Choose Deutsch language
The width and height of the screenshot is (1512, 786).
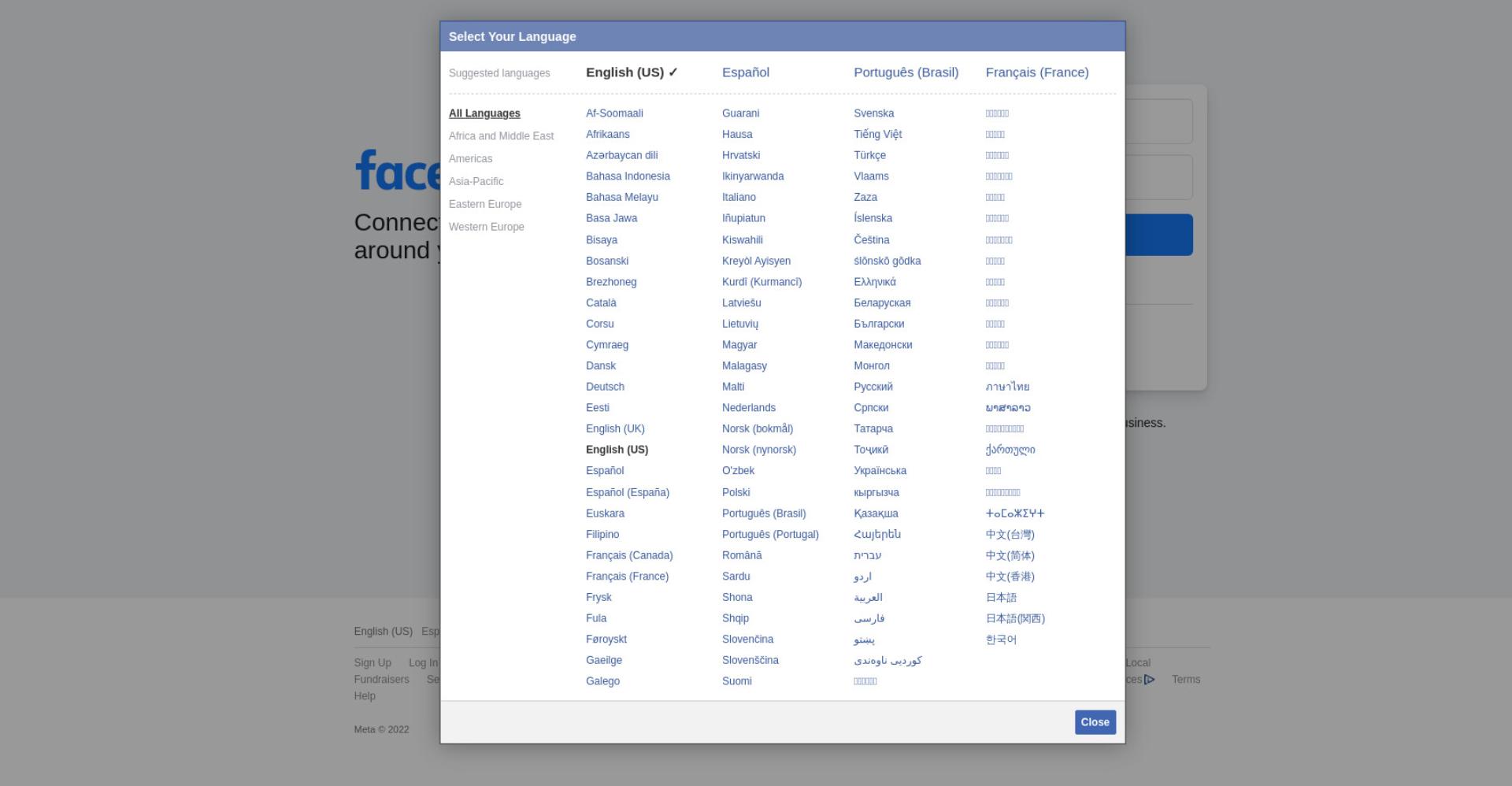pyautogui.click(x=605, y=387)
